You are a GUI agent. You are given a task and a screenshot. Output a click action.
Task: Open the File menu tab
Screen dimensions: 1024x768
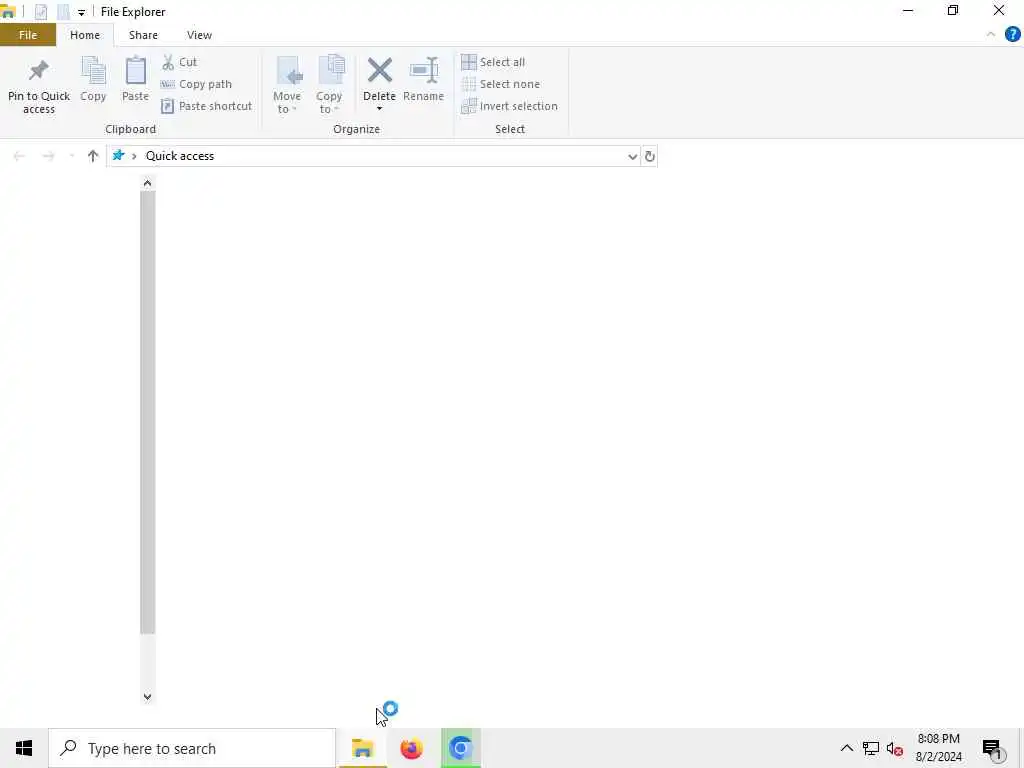28,35
